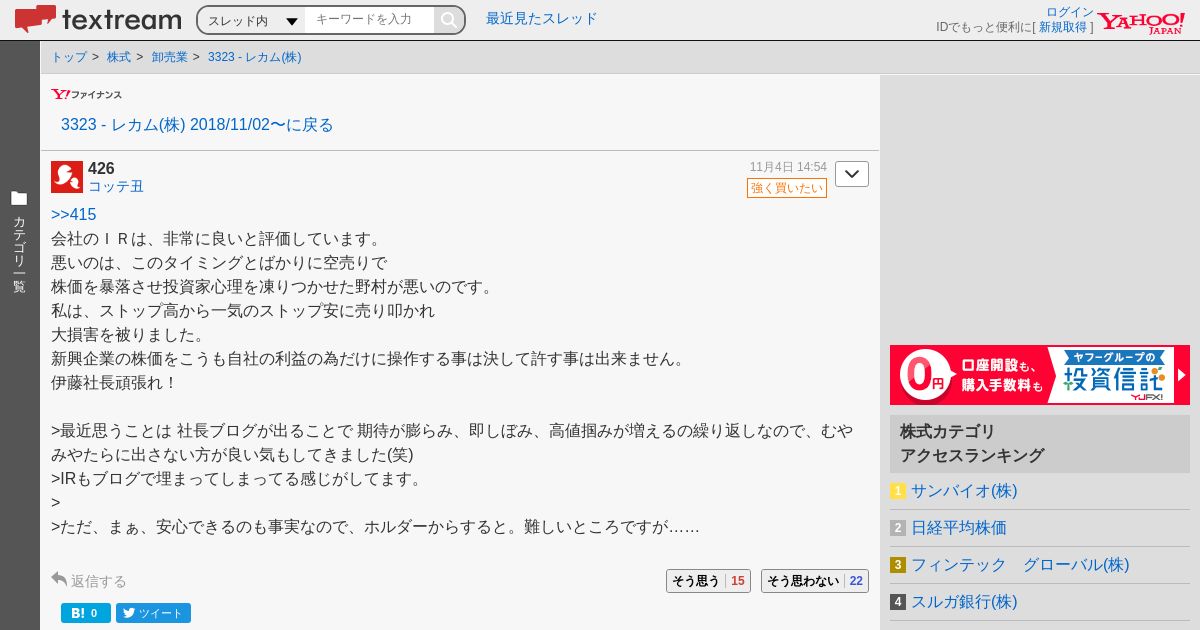Share post with ツイート button

(153, 613)
